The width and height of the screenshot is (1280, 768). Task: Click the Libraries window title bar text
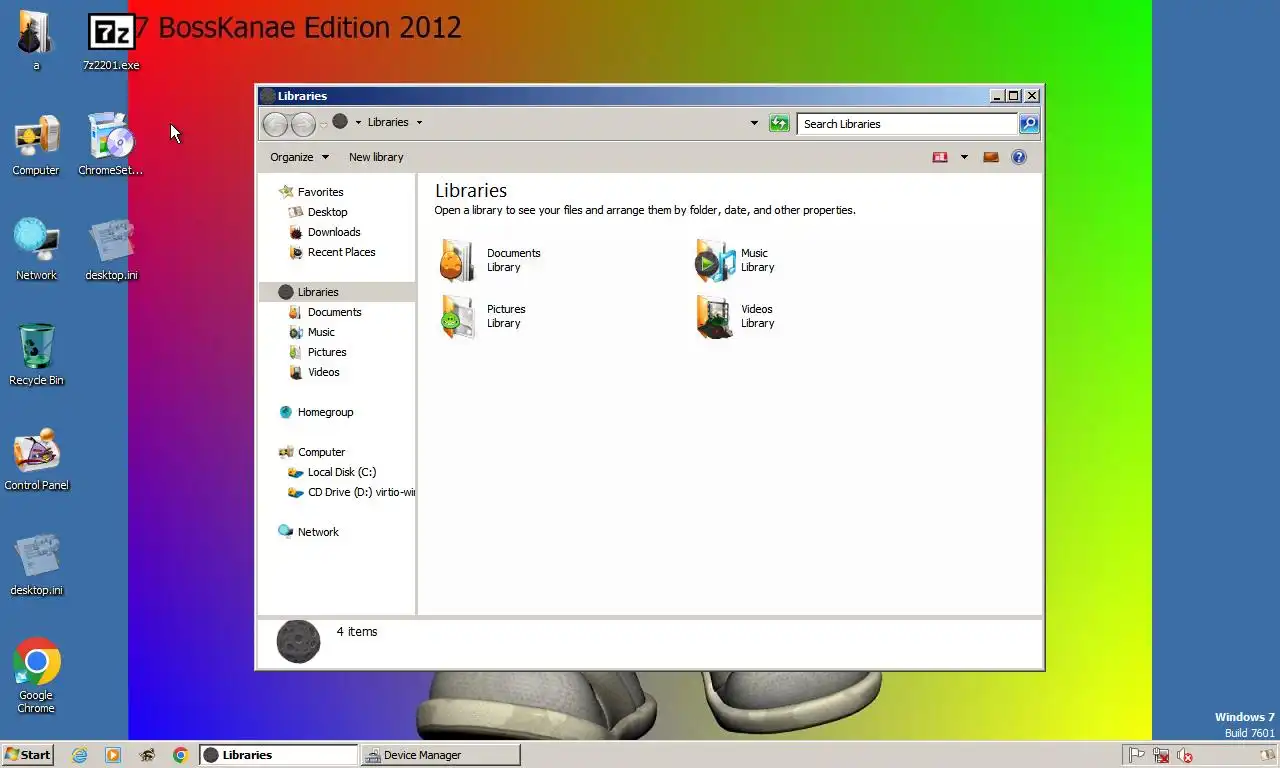(302, 96)
